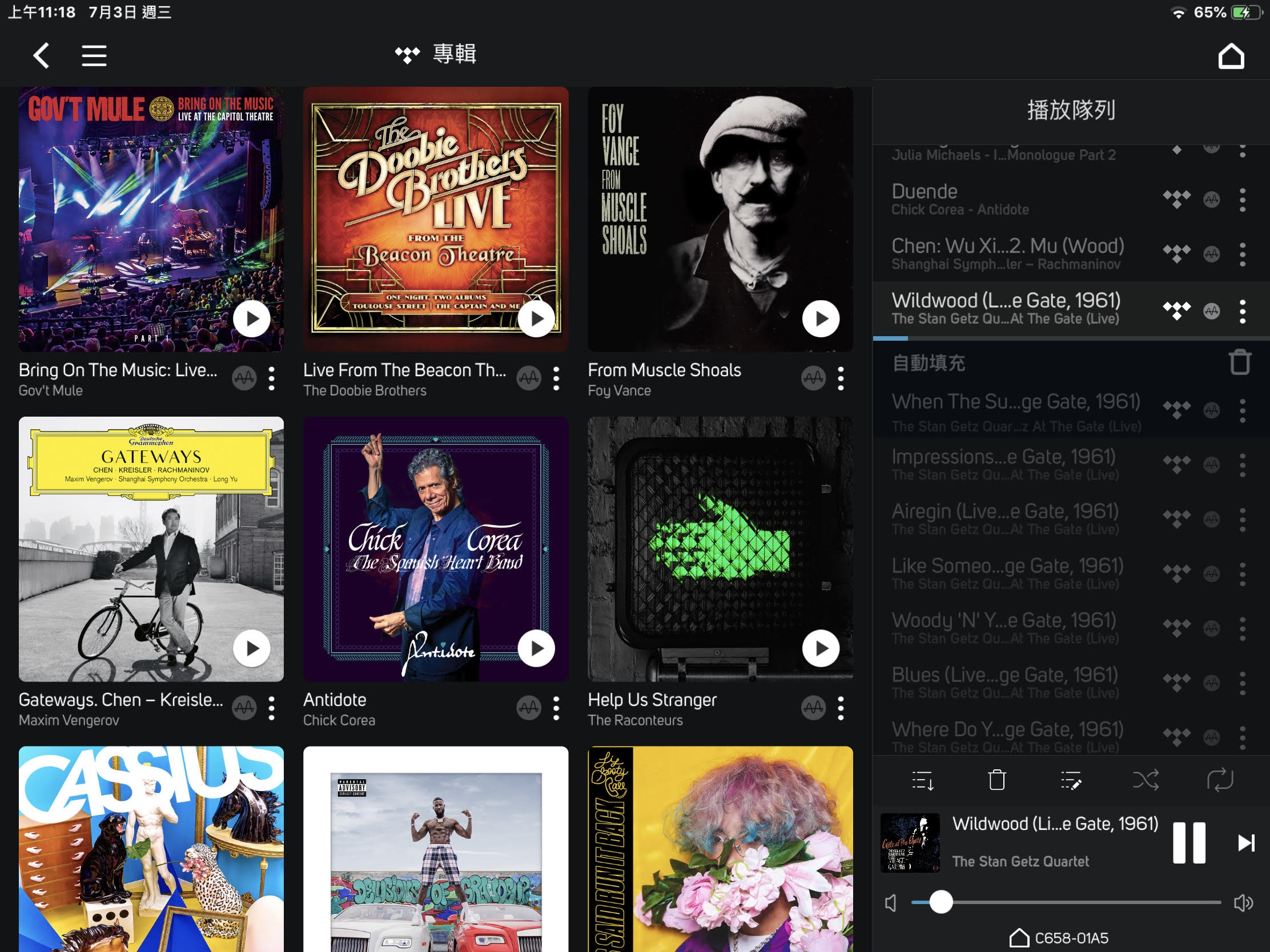
Task: Tap MQA badge beside Live From The Beacon
Action: [529, 378]
